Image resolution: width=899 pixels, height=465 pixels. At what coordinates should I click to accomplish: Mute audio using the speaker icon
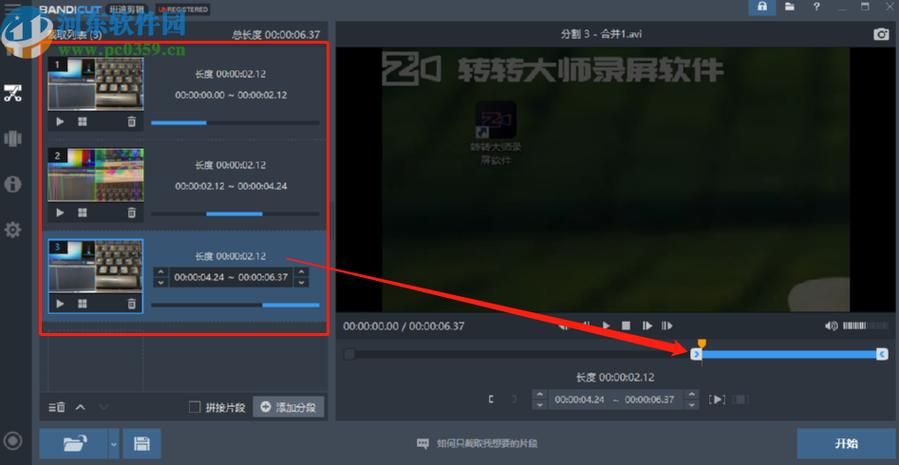point(831,326)
